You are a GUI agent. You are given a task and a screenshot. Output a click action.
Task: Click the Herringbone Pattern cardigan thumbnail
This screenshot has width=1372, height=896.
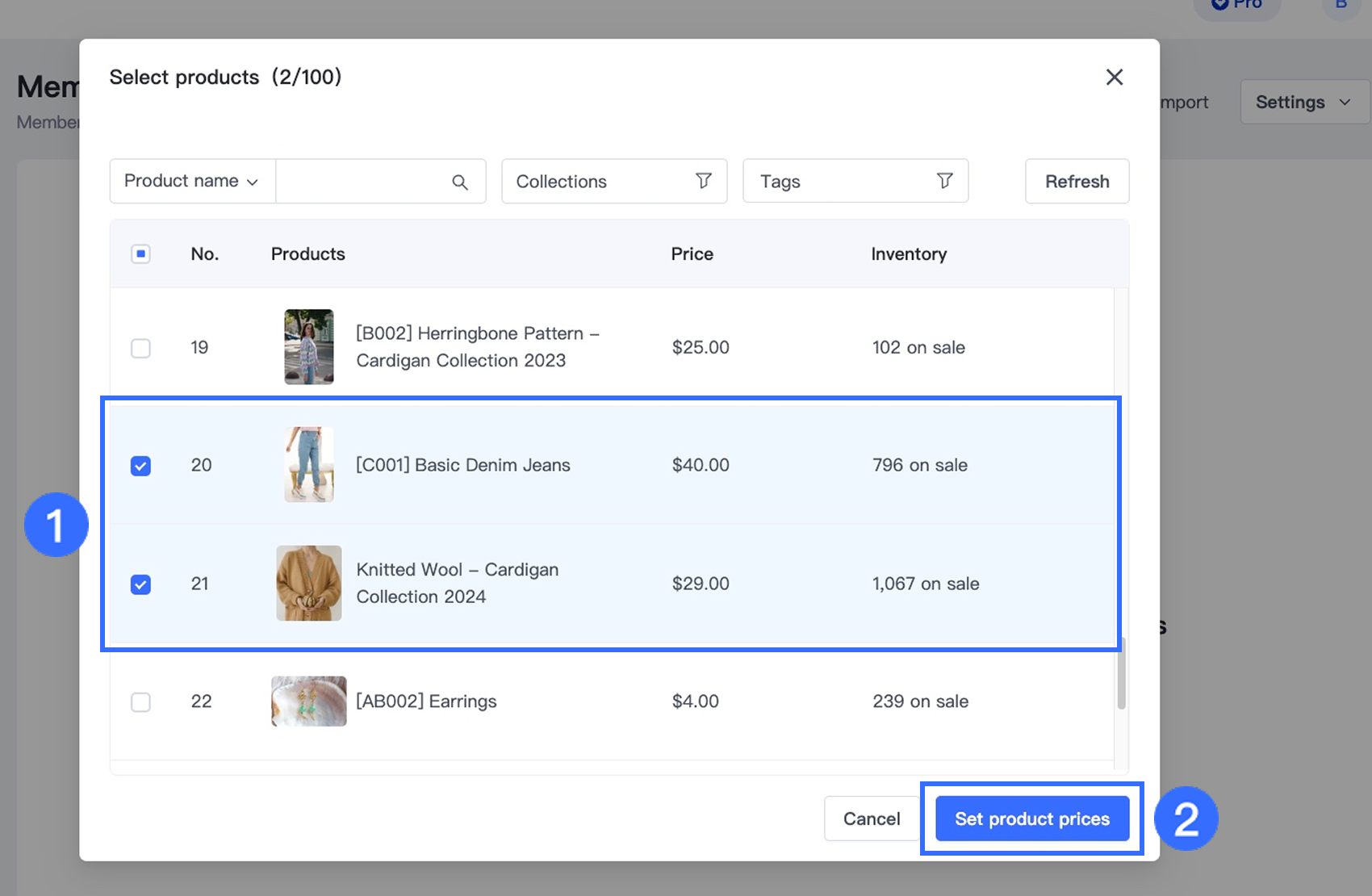308,347
